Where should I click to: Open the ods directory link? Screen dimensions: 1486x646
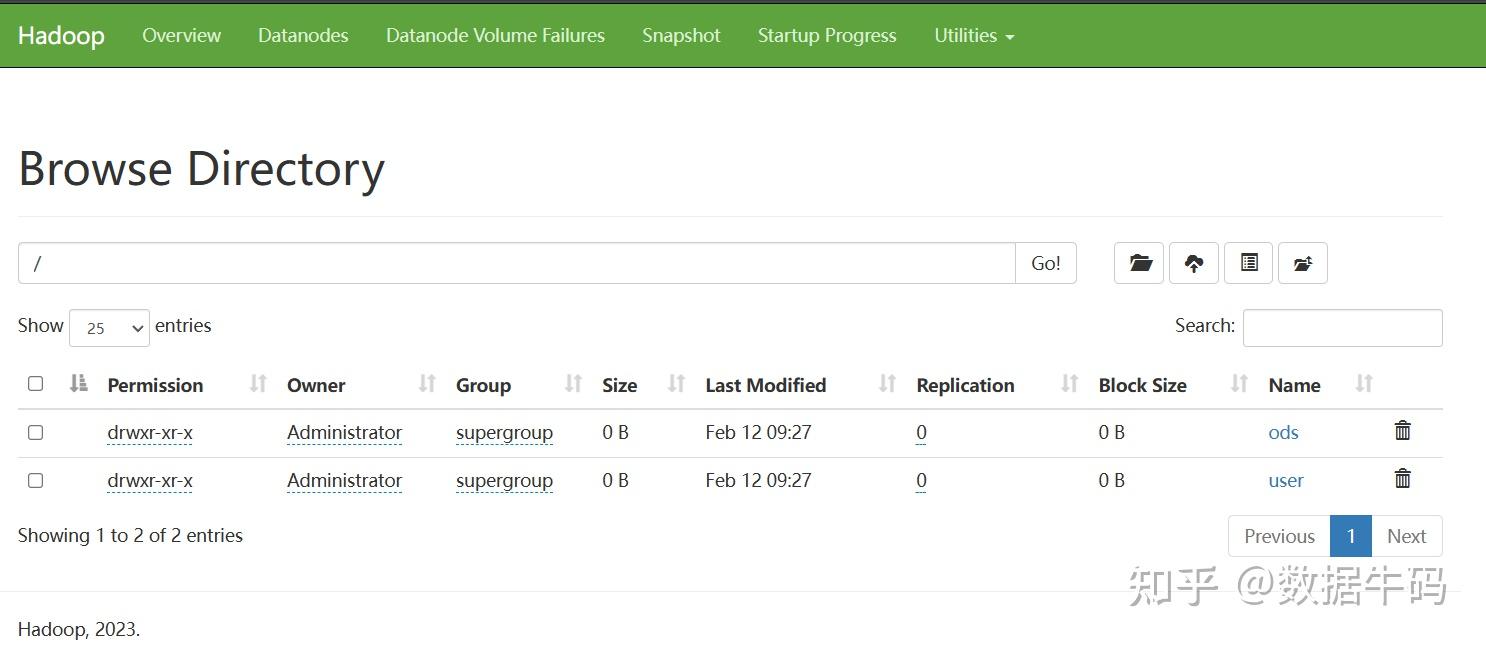pyautogui.click(x=1283, y=433)
